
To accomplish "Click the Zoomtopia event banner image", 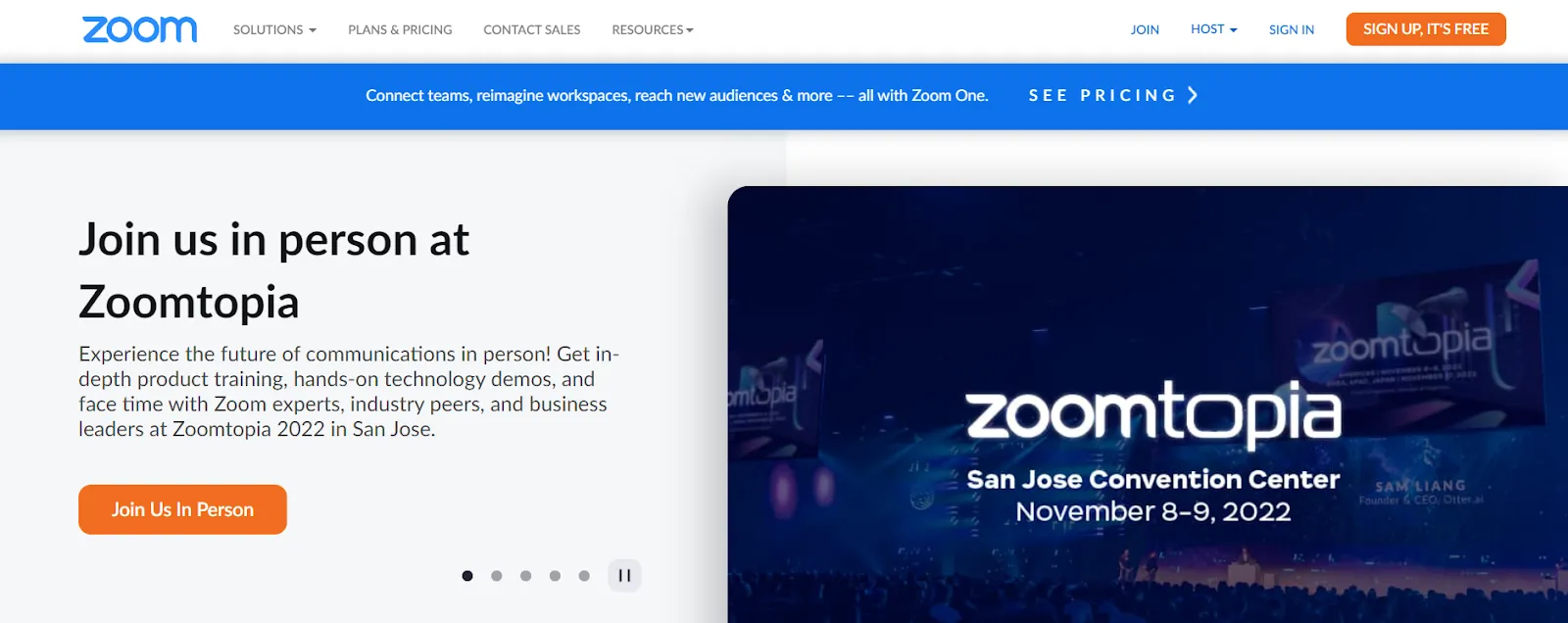I will pyautogui.click(x=1148, y=405).
